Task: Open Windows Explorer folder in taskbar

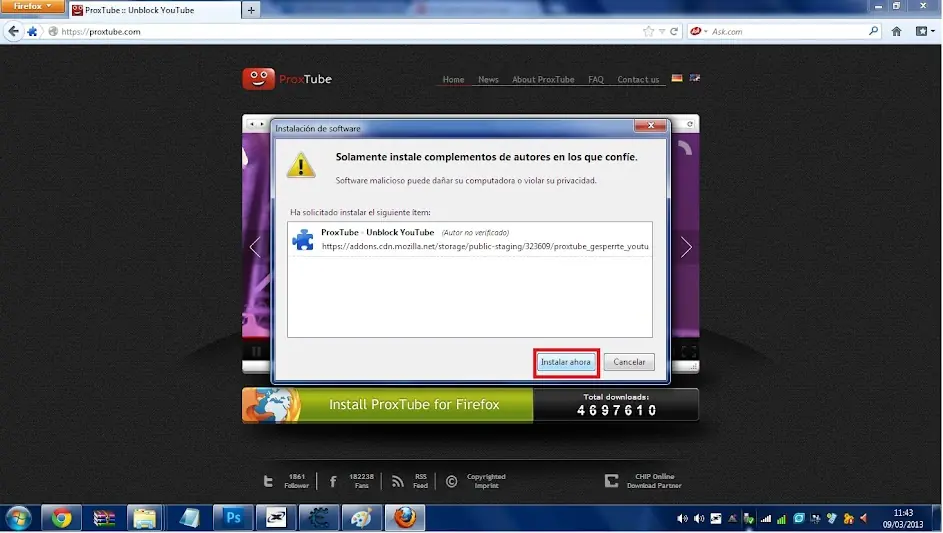Action: click(x=144, y=518)
